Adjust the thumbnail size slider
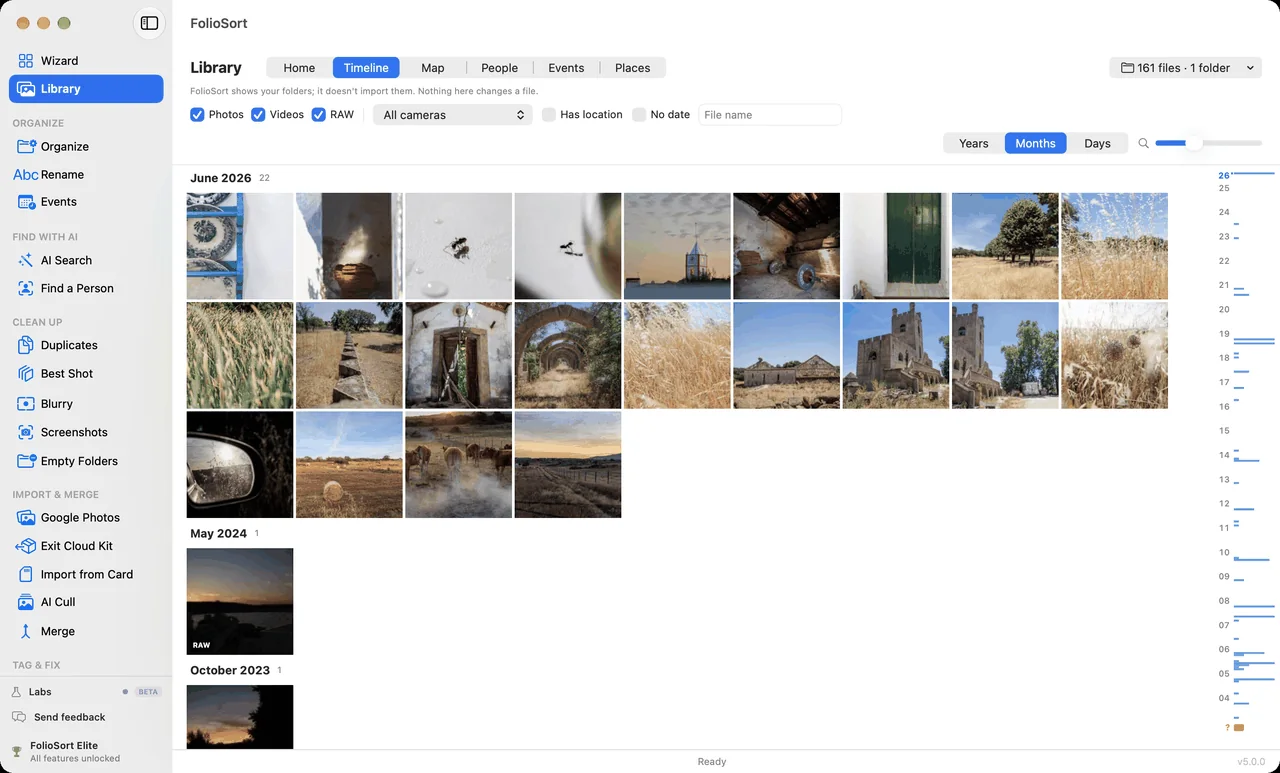This screenshot has height=773, width=1280. 1208,143
